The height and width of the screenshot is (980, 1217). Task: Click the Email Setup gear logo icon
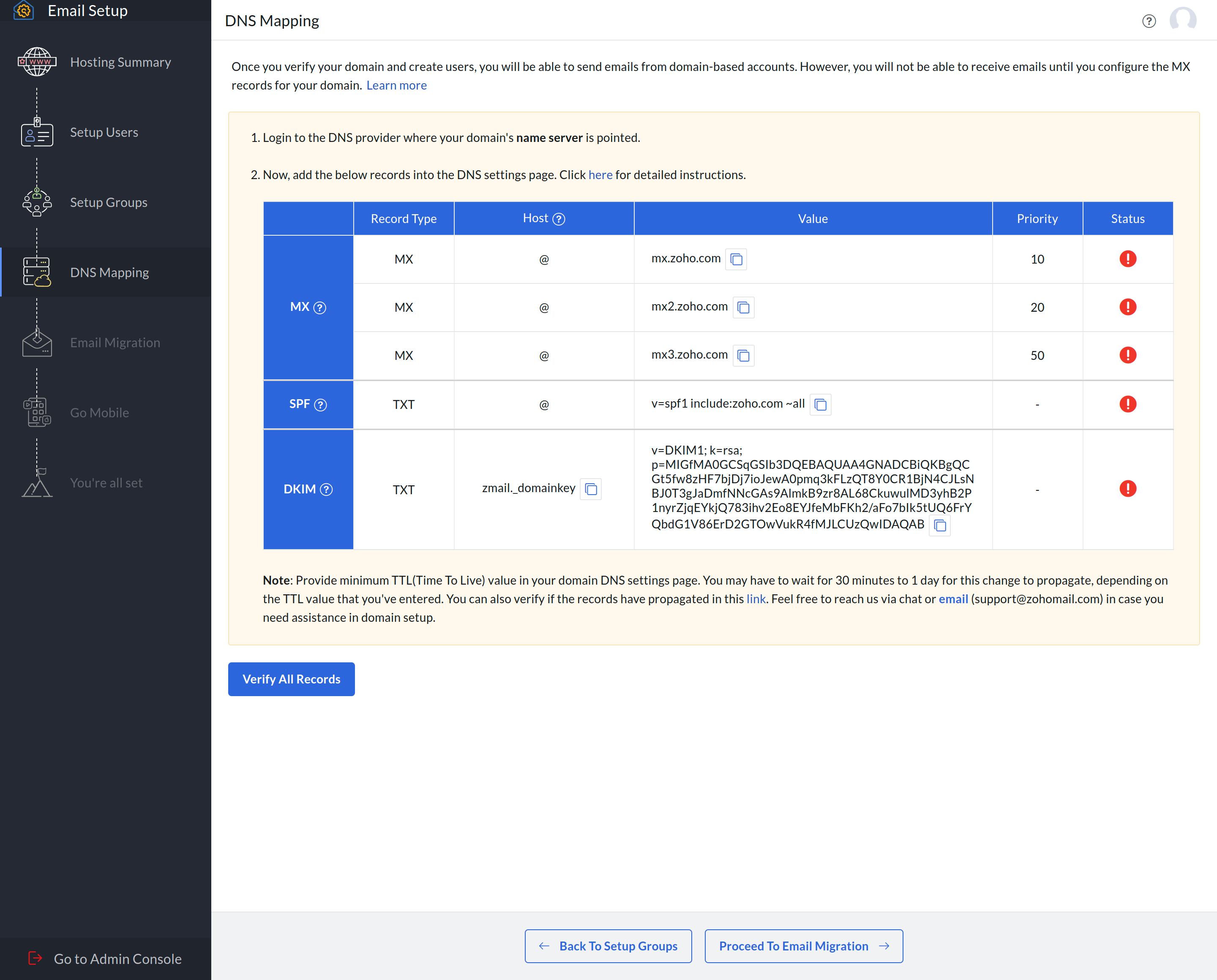pyautogui.click(x=24, y=11)
